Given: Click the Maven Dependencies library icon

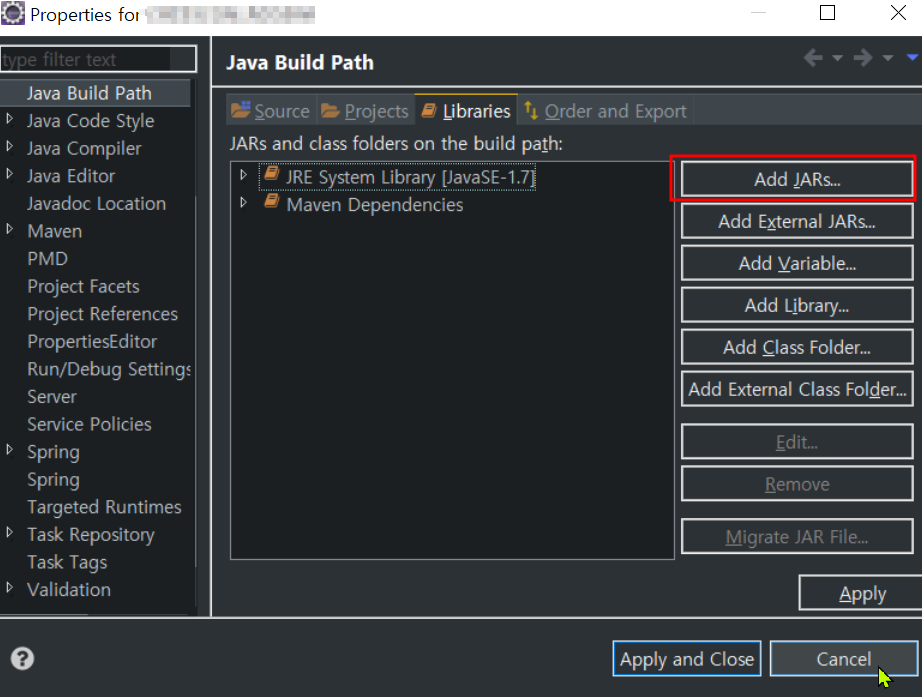Looking at the screenshot, I should tap(271, 201).
